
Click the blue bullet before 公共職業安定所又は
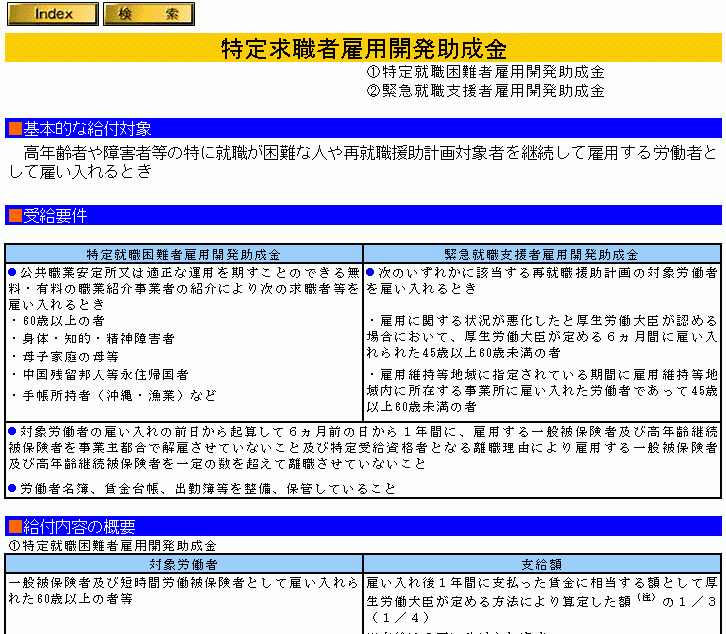[x=13, y=272]
